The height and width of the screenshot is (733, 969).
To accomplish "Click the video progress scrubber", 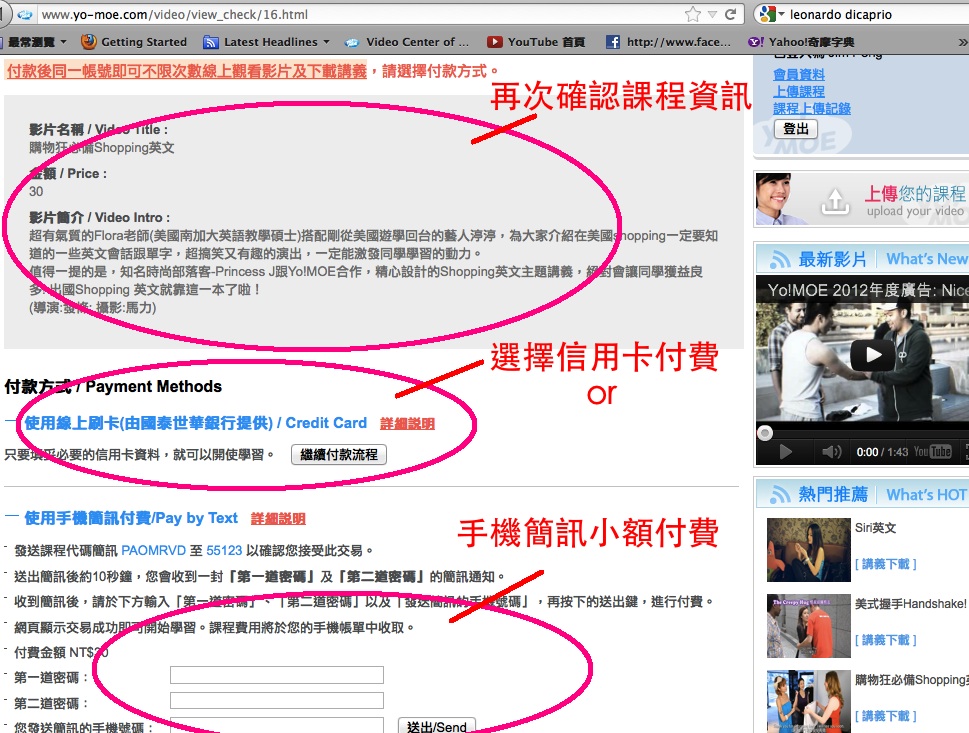I will tap(765, 433).
